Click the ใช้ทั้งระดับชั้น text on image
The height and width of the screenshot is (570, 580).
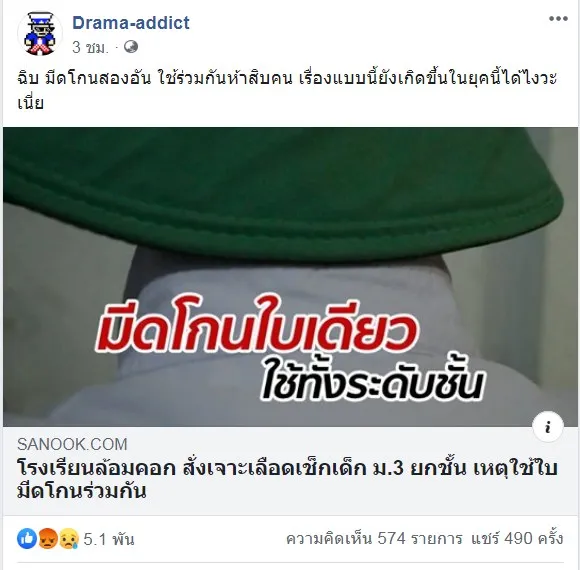(372, 382)
